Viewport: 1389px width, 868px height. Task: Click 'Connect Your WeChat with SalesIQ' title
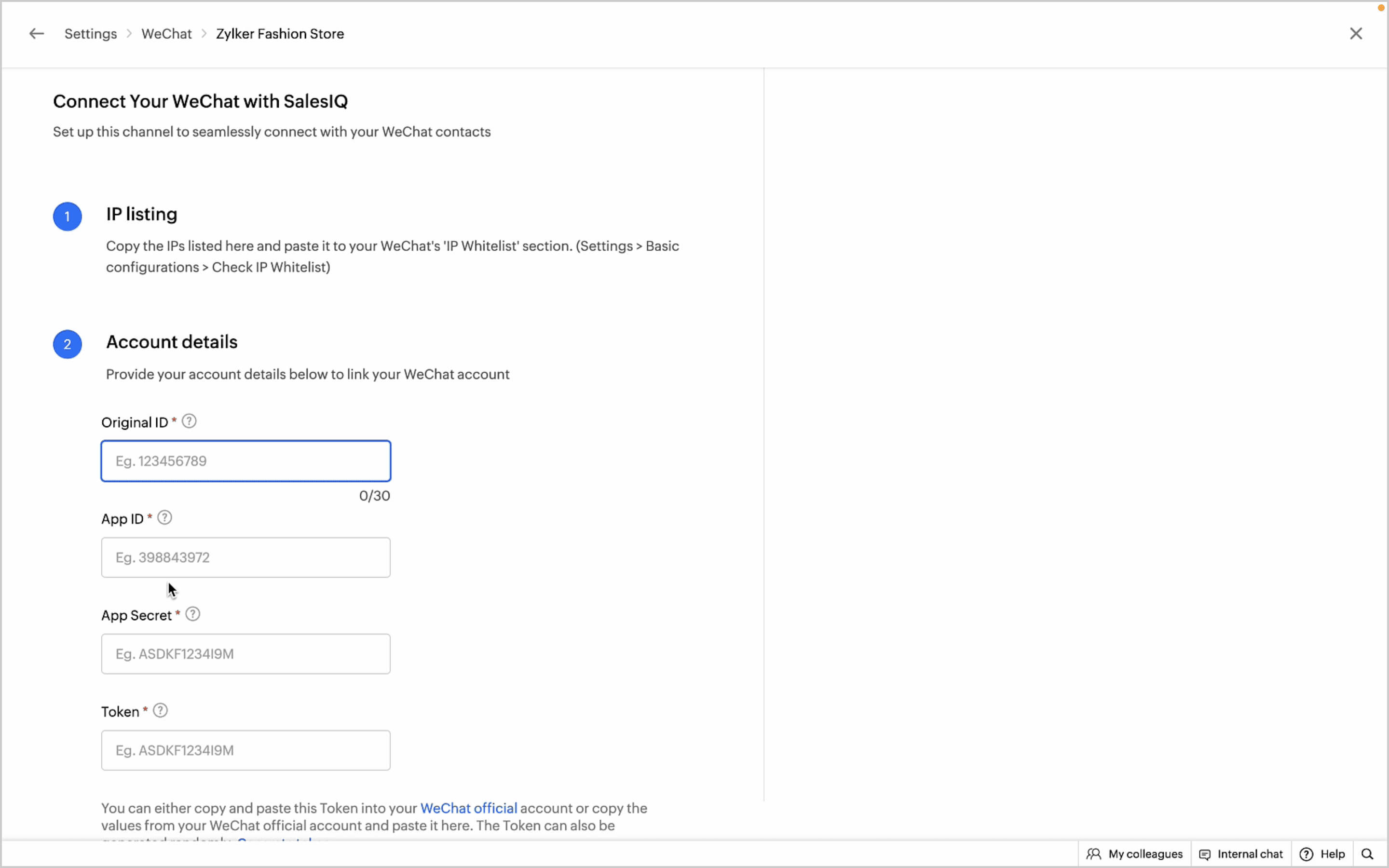pyautogui.click(x=200, y=102)
